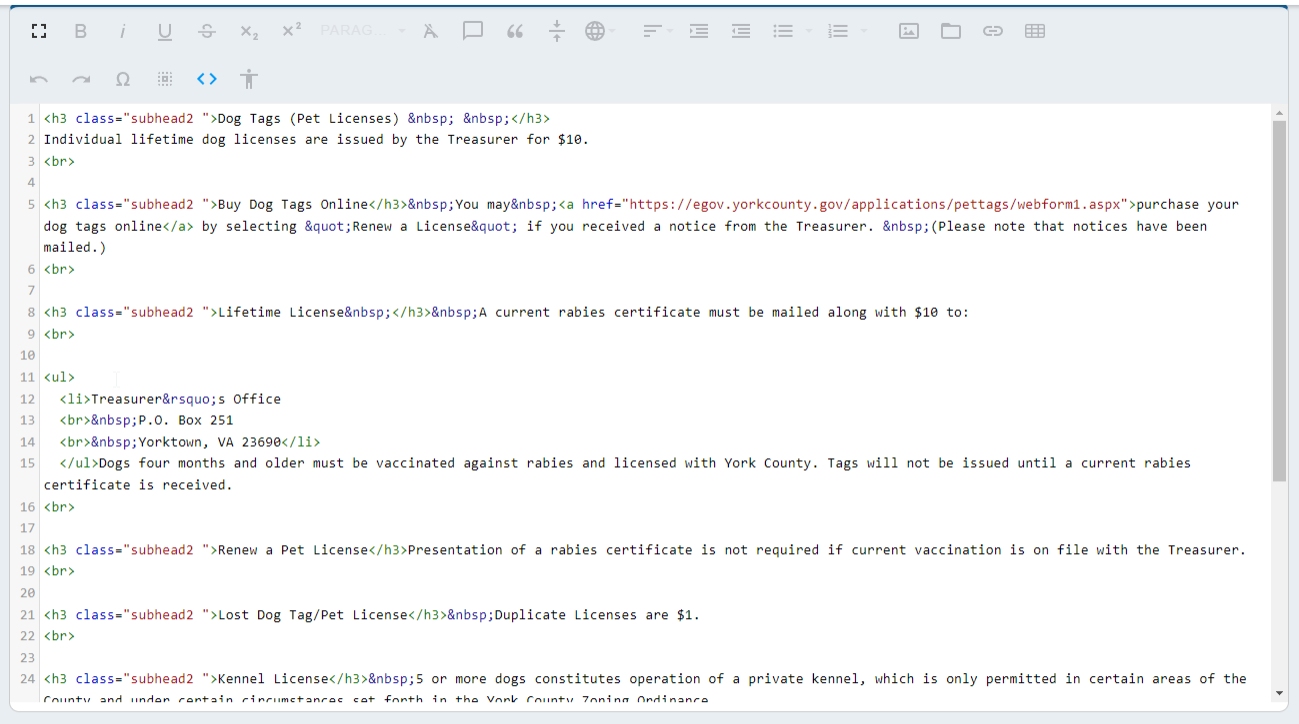Open special characters omega icon
The width and height of the screenshot is (1299, 724).
point(123,79)
